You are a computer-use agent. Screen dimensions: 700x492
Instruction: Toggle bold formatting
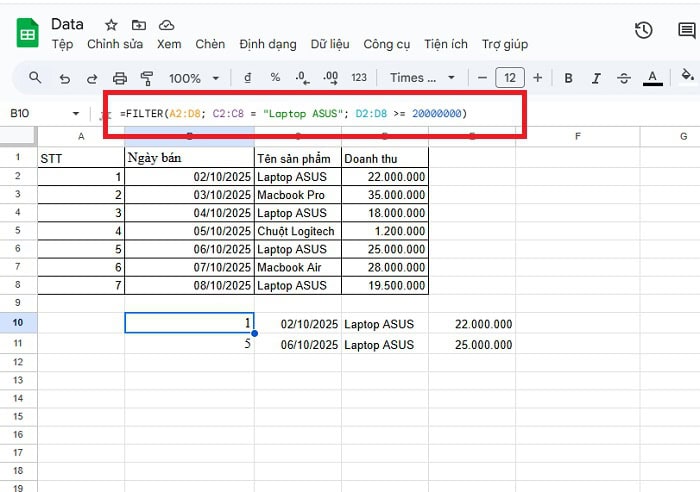pos(568,78)
